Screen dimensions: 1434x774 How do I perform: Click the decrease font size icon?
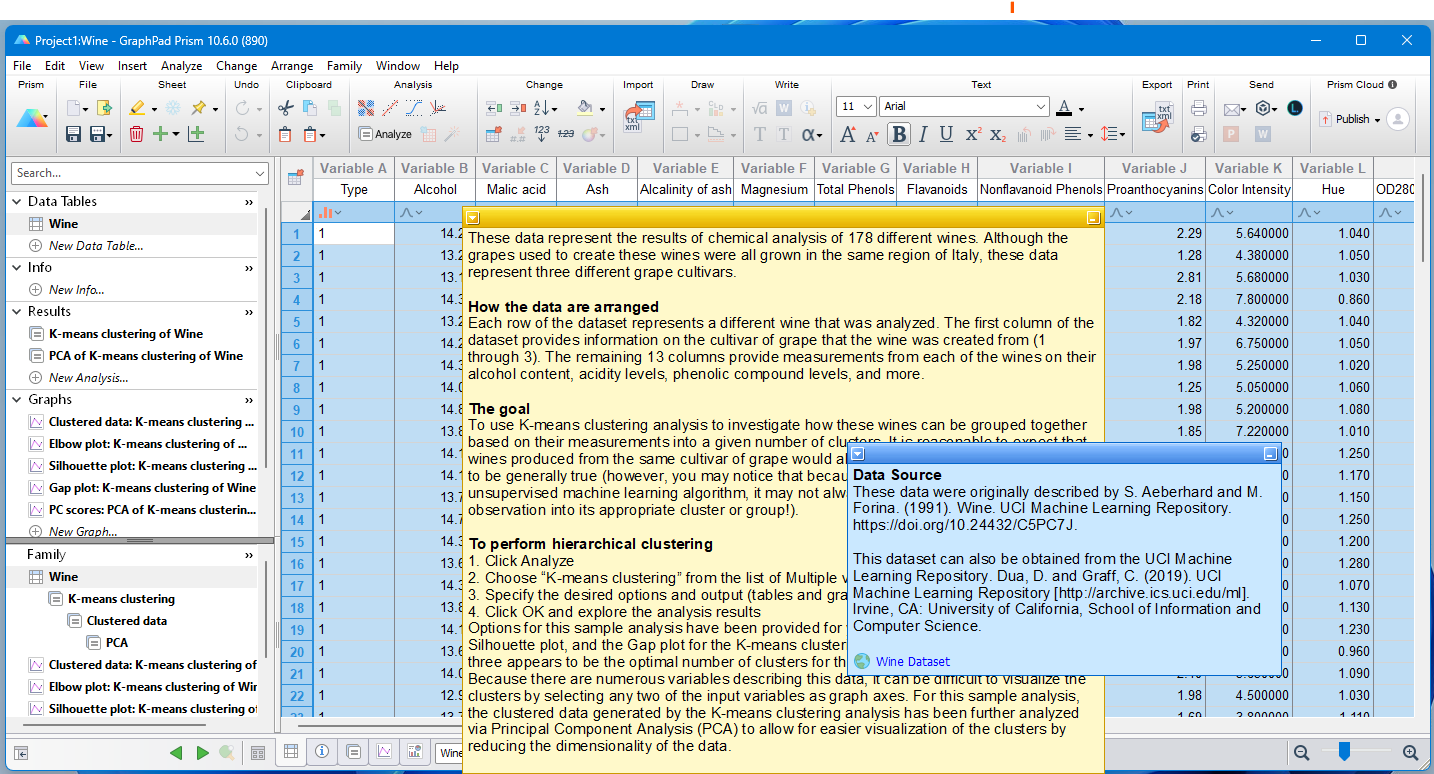click(872, 135)
